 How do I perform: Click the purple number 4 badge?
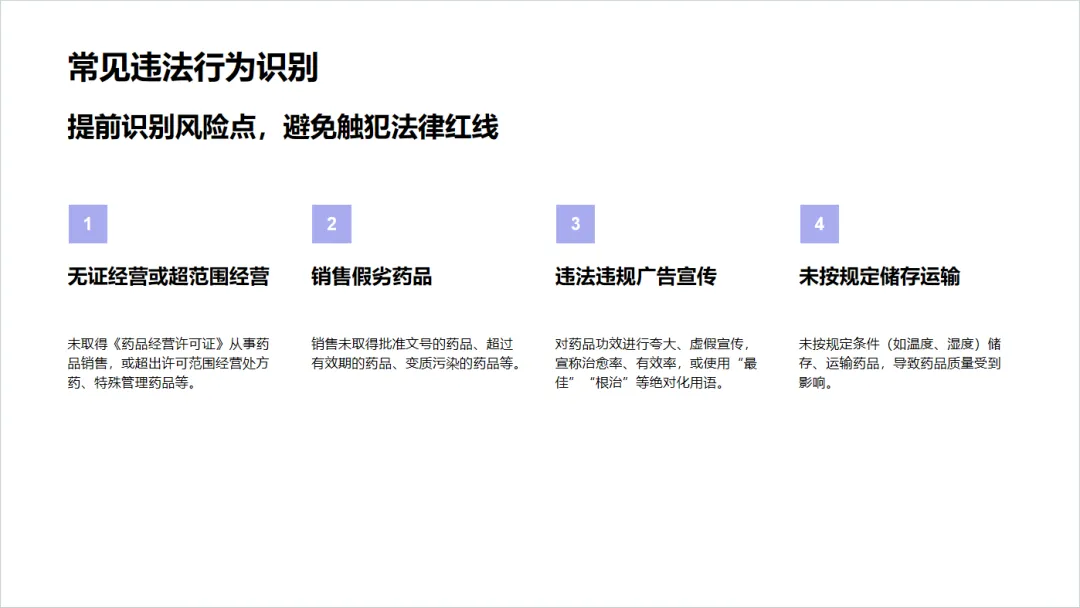click(819, 224)
